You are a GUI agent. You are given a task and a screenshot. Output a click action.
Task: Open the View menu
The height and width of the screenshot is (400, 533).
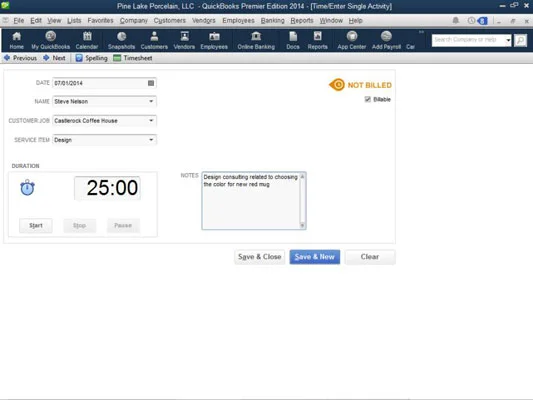(54, 21)
